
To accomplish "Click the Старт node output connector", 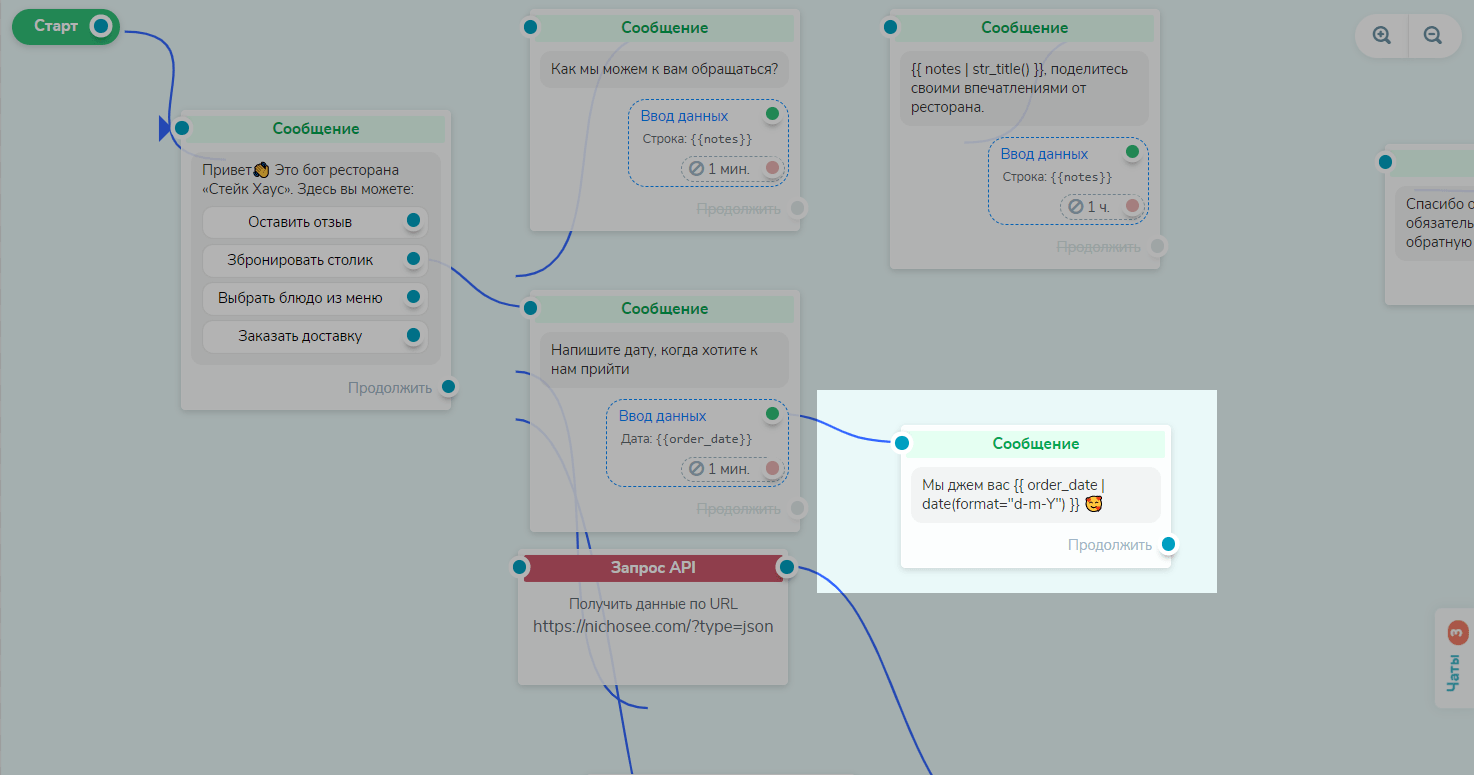I will click(x=100, y=26).
